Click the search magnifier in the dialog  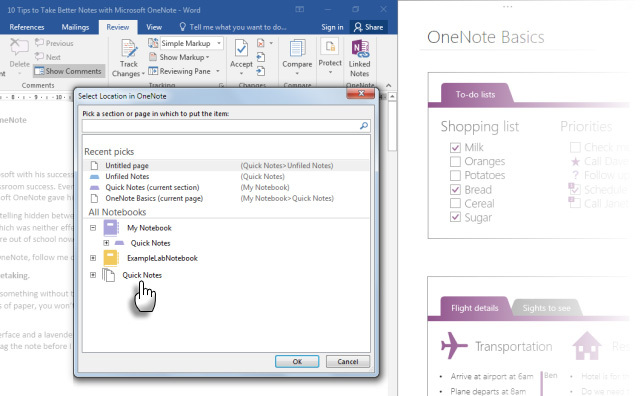pyautogui.click(x=364, y=126)
